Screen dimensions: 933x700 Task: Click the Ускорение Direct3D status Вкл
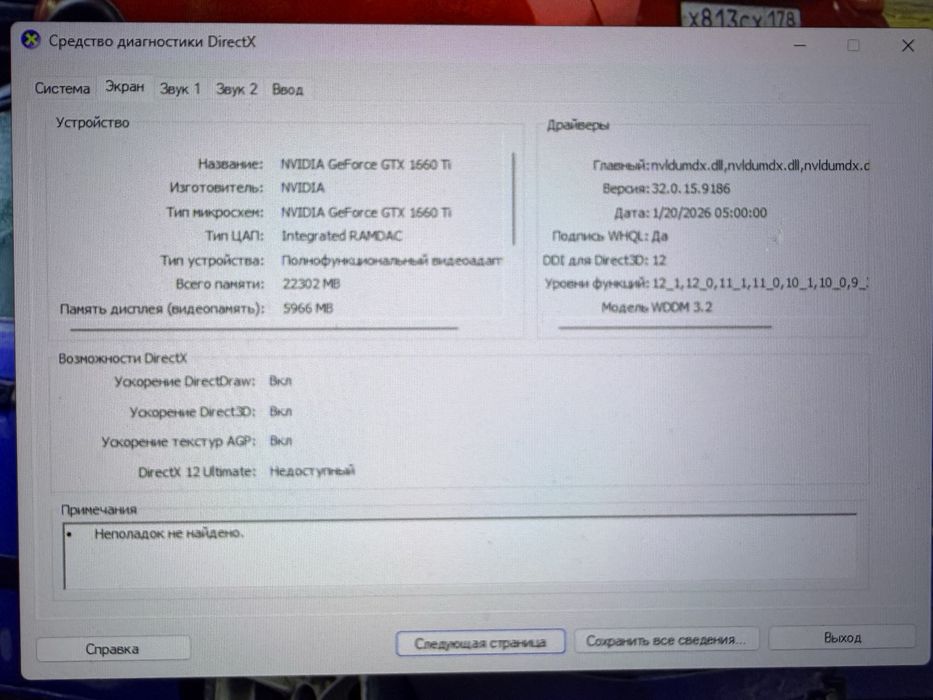[x=280, y=411]
